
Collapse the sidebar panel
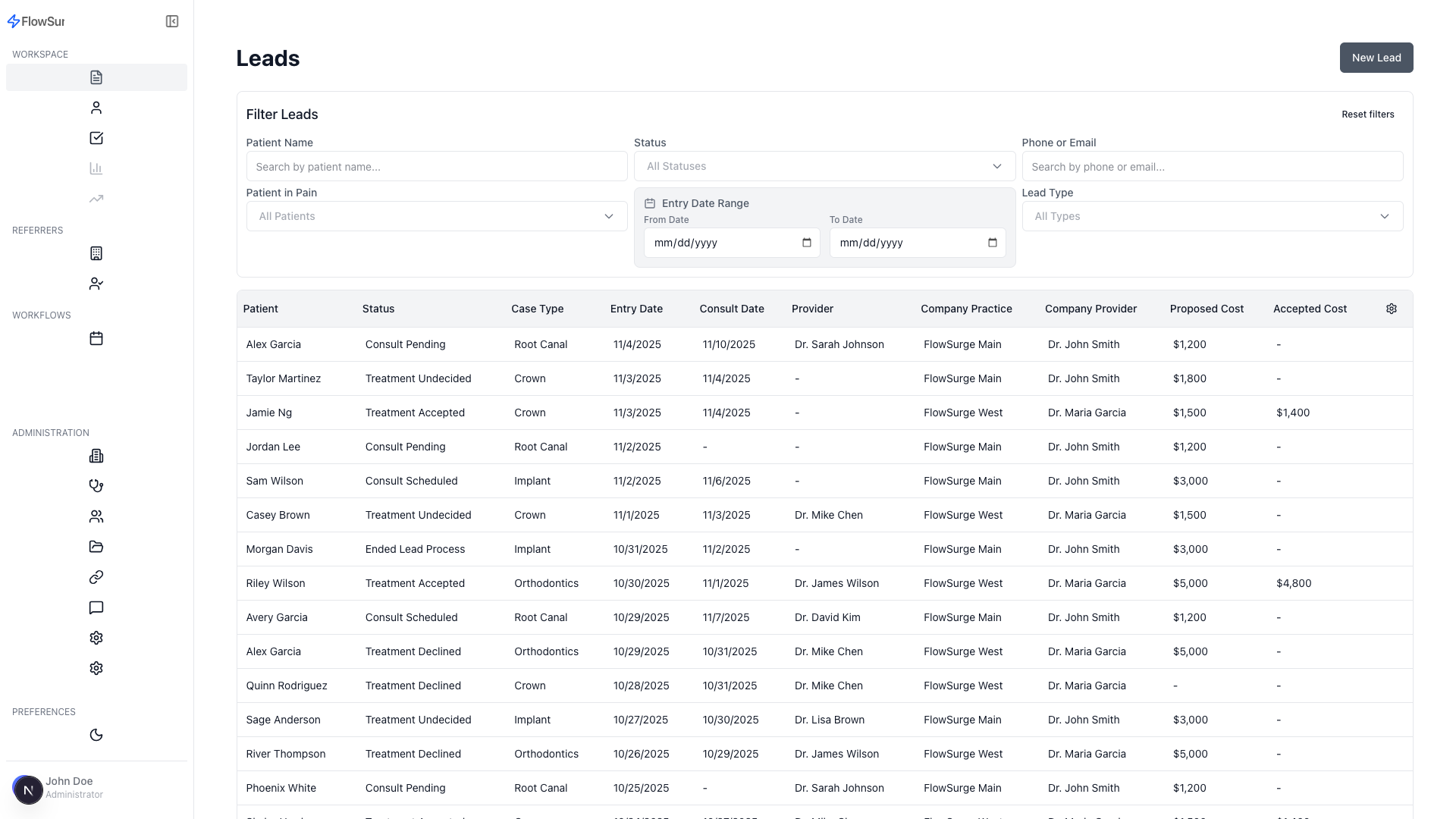click(x=172, y=21)
